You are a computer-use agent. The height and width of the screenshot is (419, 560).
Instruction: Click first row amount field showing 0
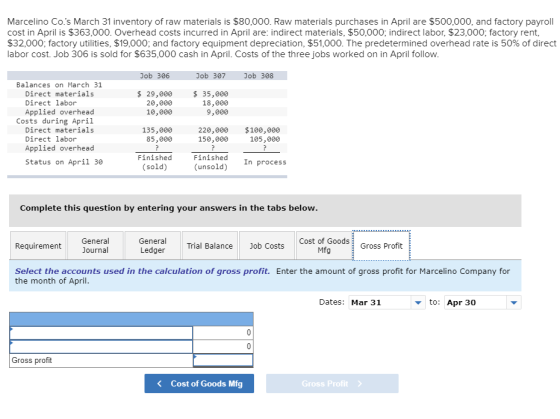pos(223,333)
